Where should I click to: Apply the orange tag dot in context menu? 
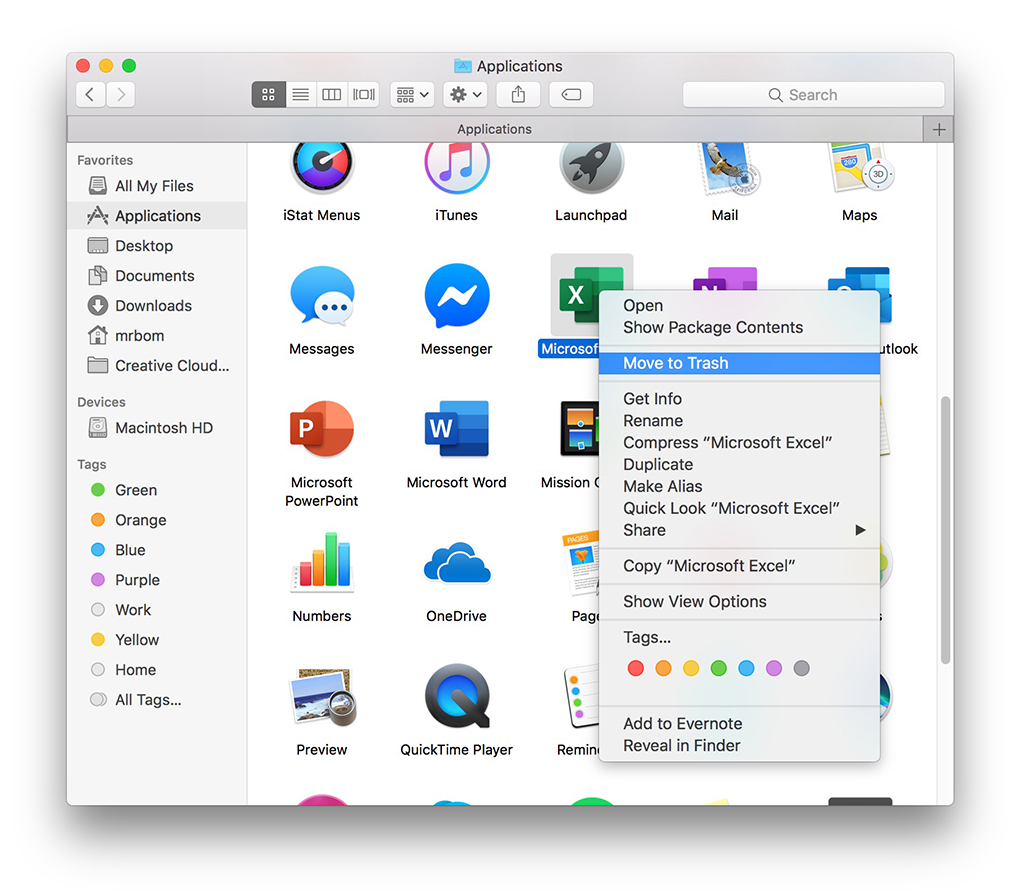coord(664,668)
